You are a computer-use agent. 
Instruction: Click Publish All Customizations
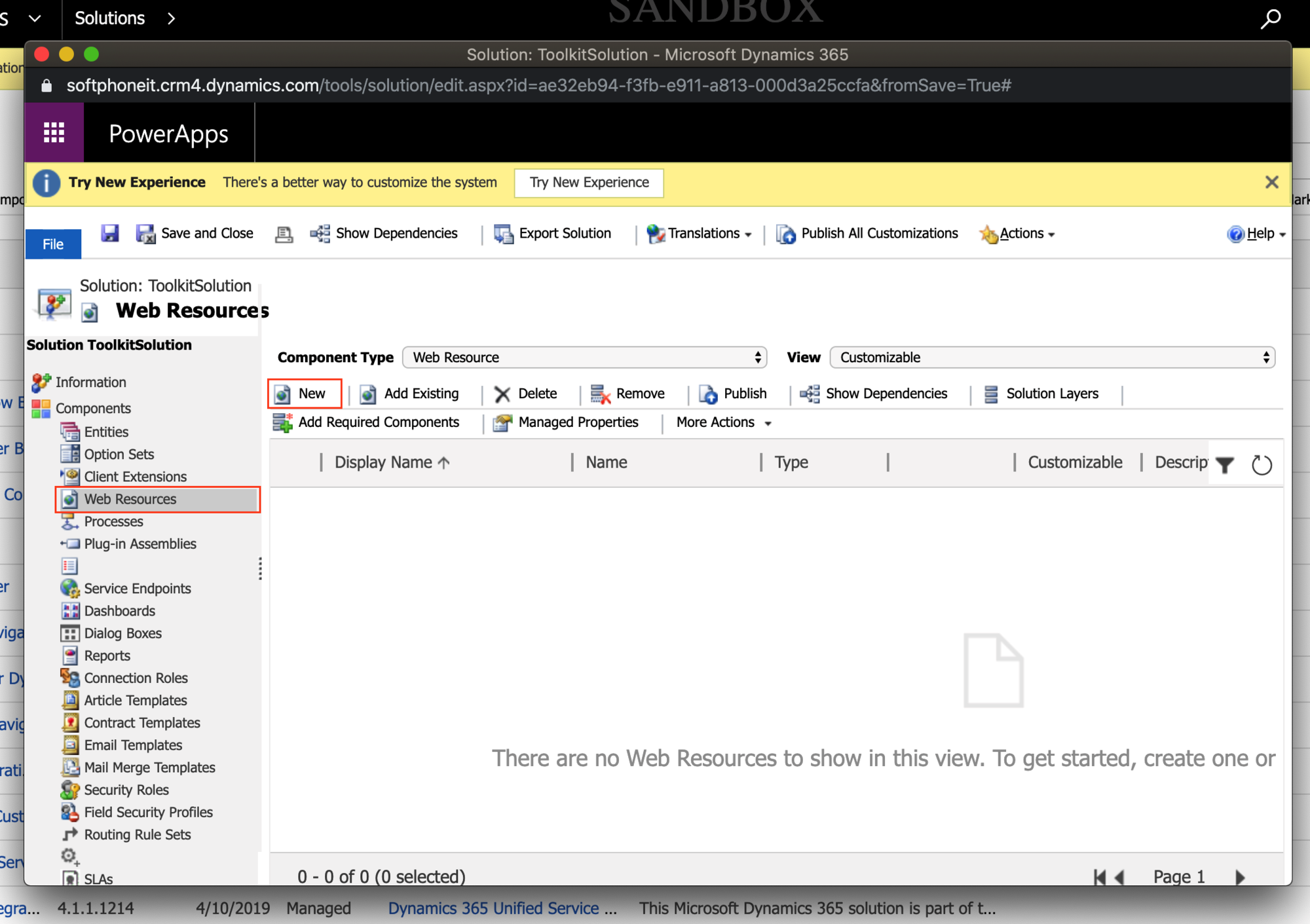[867, 233]
